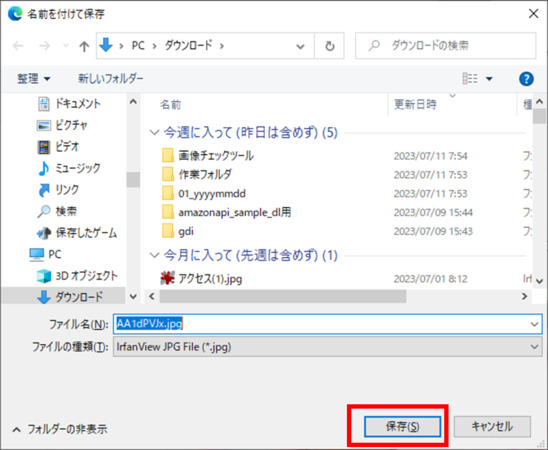The width and height of the screenshot is (548, 450).
Task: Change the view layout icon
Action: [x=470, y=79]
